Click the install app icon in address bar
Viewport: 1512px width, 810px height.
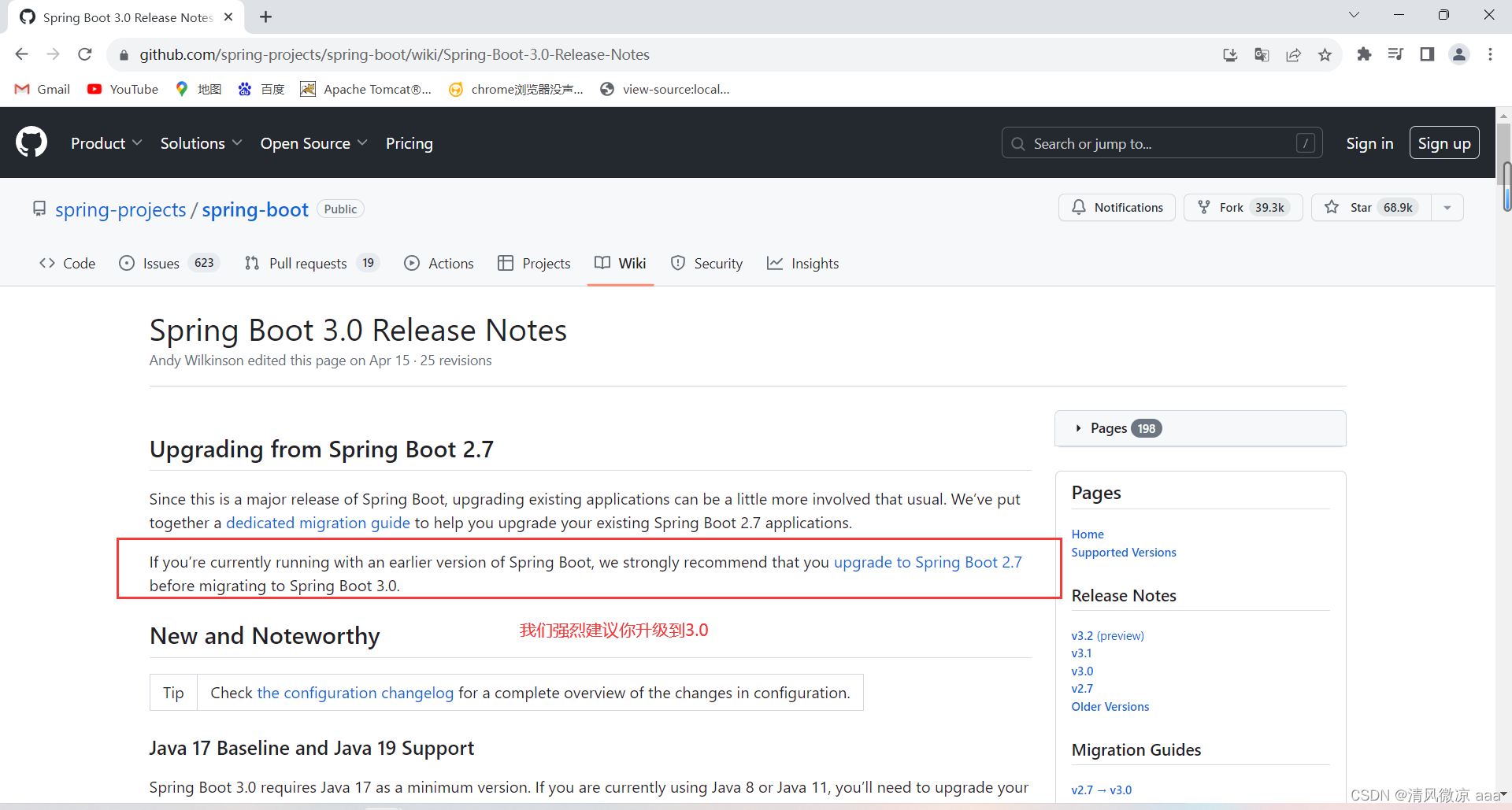click(x=1230, y=54)
